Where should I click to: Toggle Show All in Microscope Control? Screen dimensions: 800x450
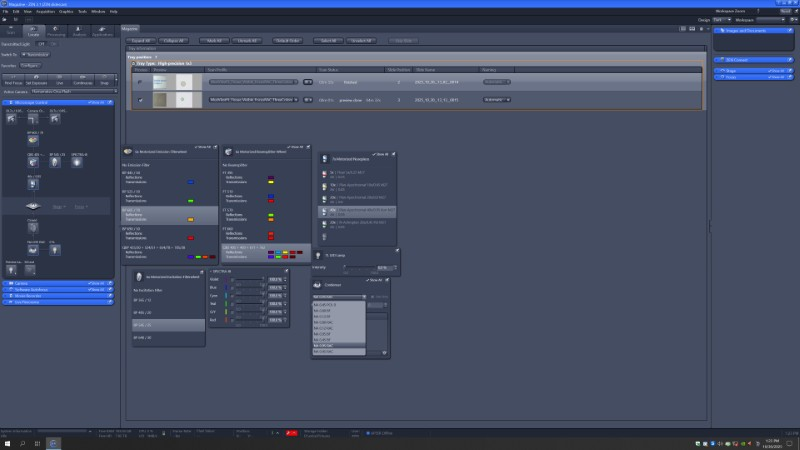coord(96,102)
